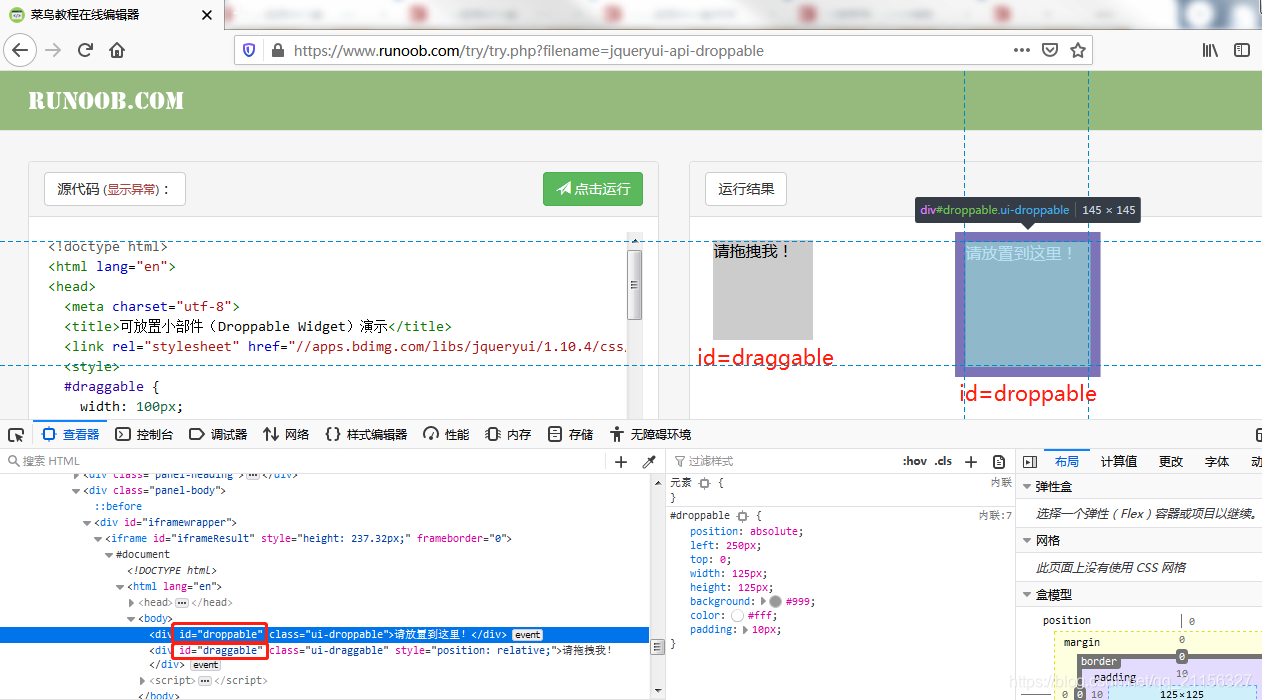
Task: Reload the current page
Action: (86, 50)
